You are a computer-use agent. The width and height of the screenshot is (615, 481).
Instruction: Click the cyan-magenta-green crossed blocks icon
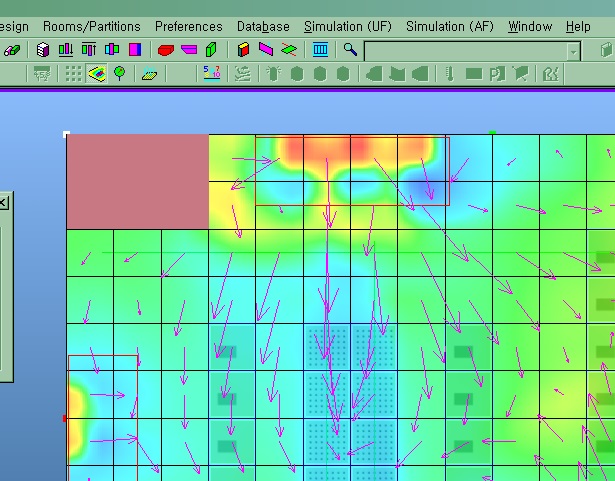point(112,50)
